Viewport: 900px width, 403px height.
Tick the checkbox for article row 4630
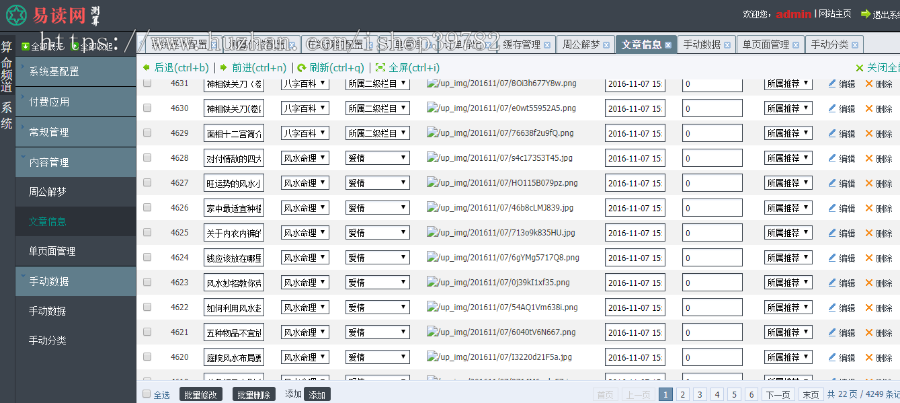147,108
